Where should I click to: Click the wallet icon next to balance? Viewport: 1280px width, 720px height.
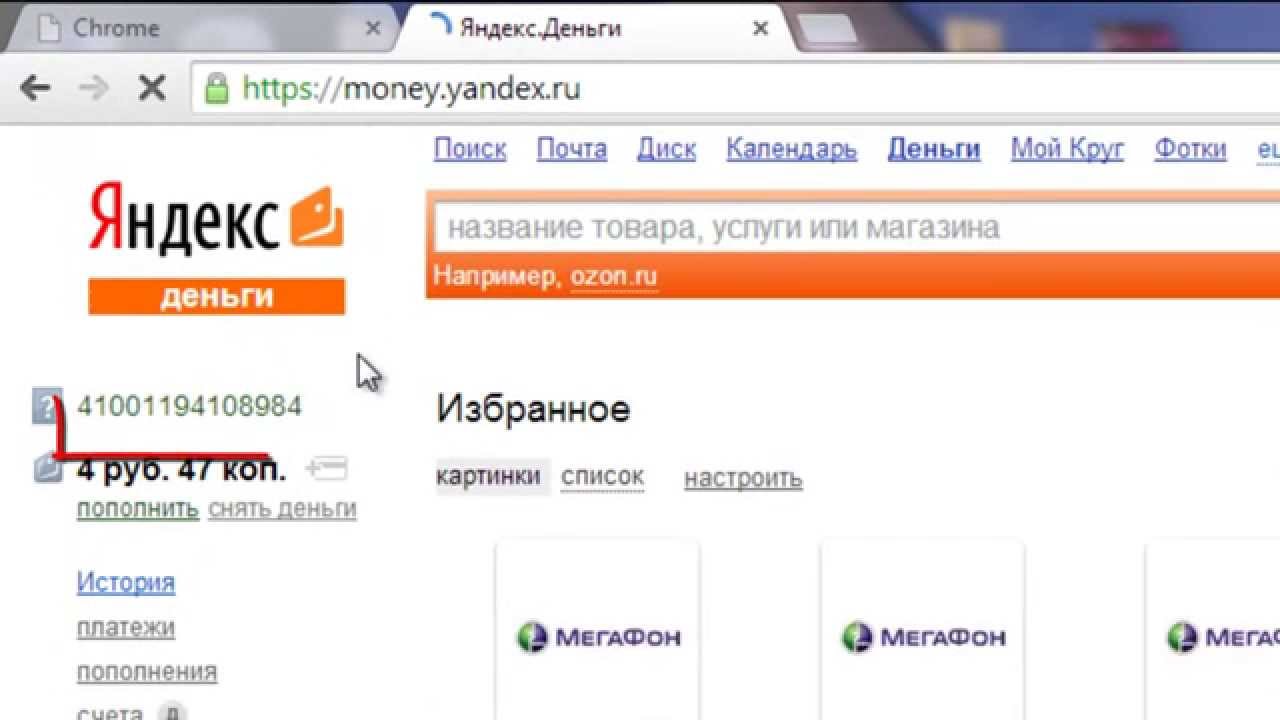(x=48, y=468)
